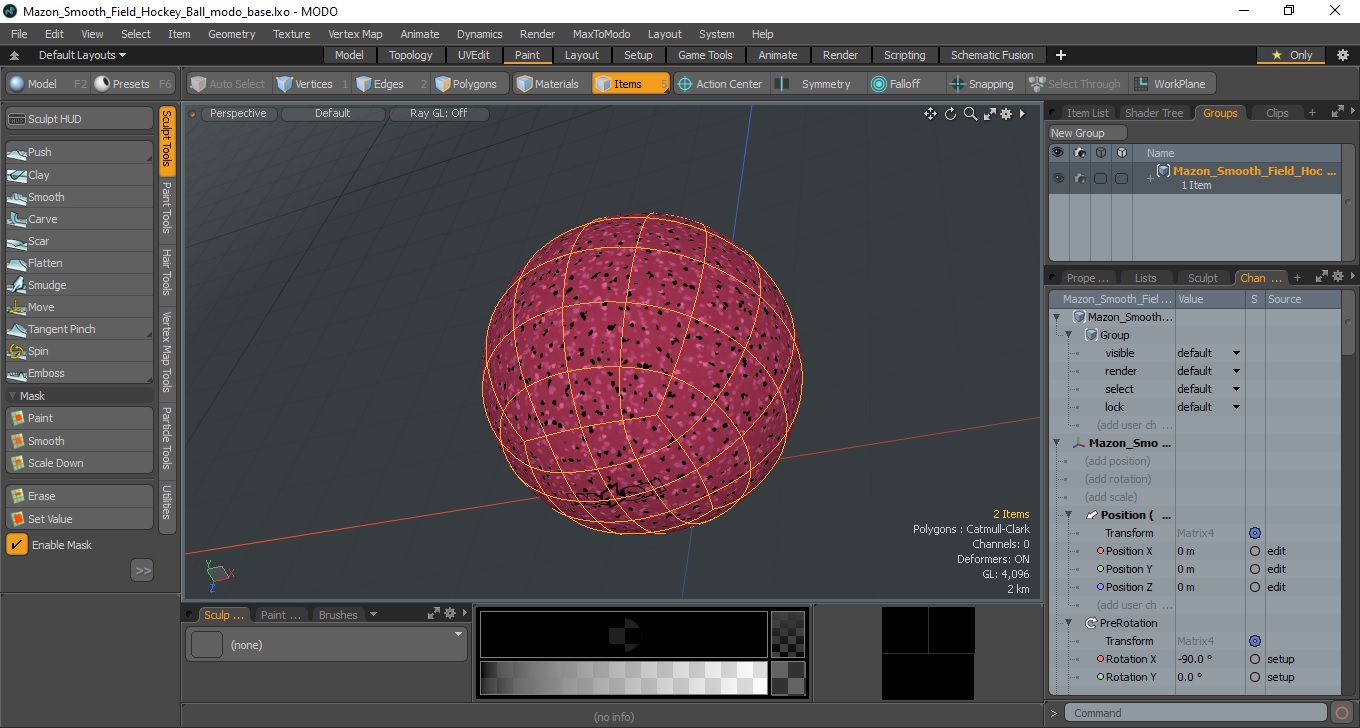Open the Shader Tree tab

pyautogui.click(x=1154, y=113)
